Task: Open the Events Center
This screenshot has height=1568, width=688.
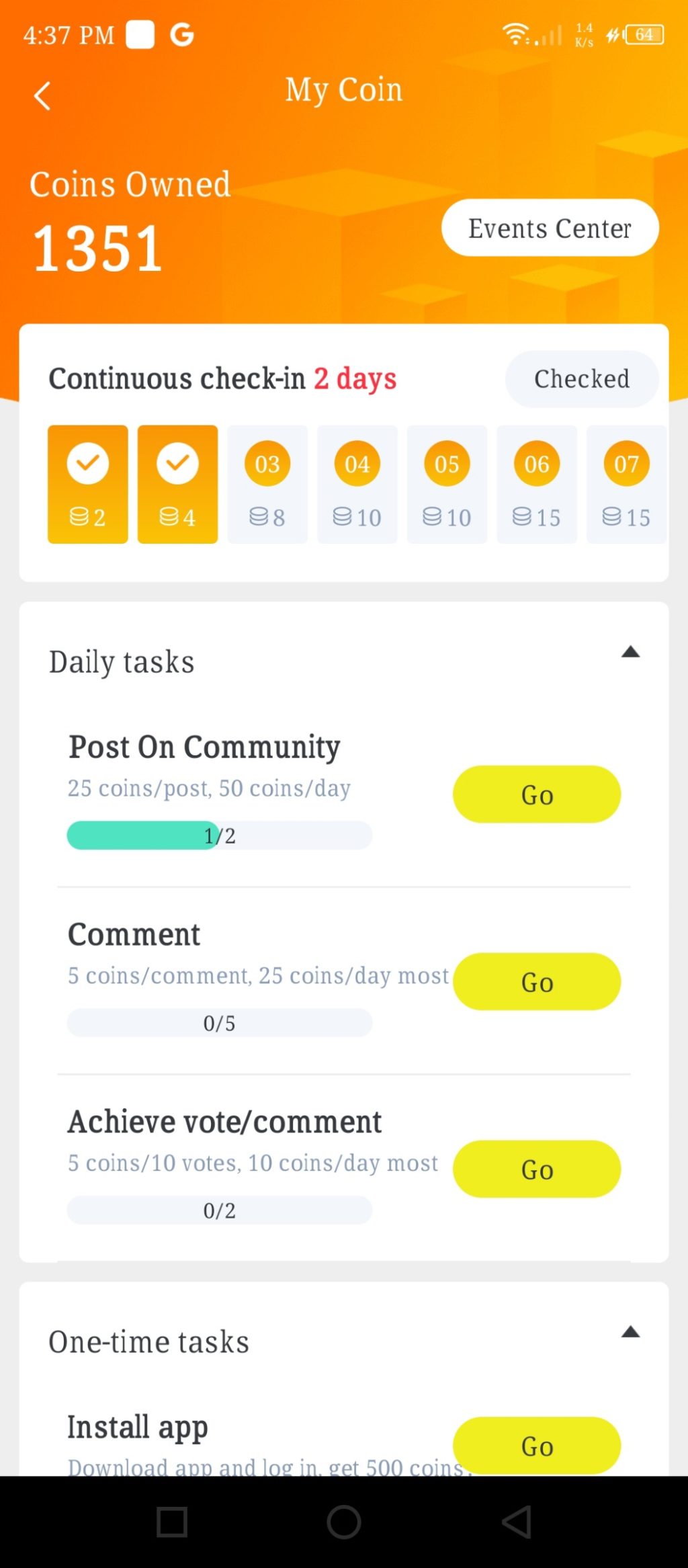Action: [550, 228]
